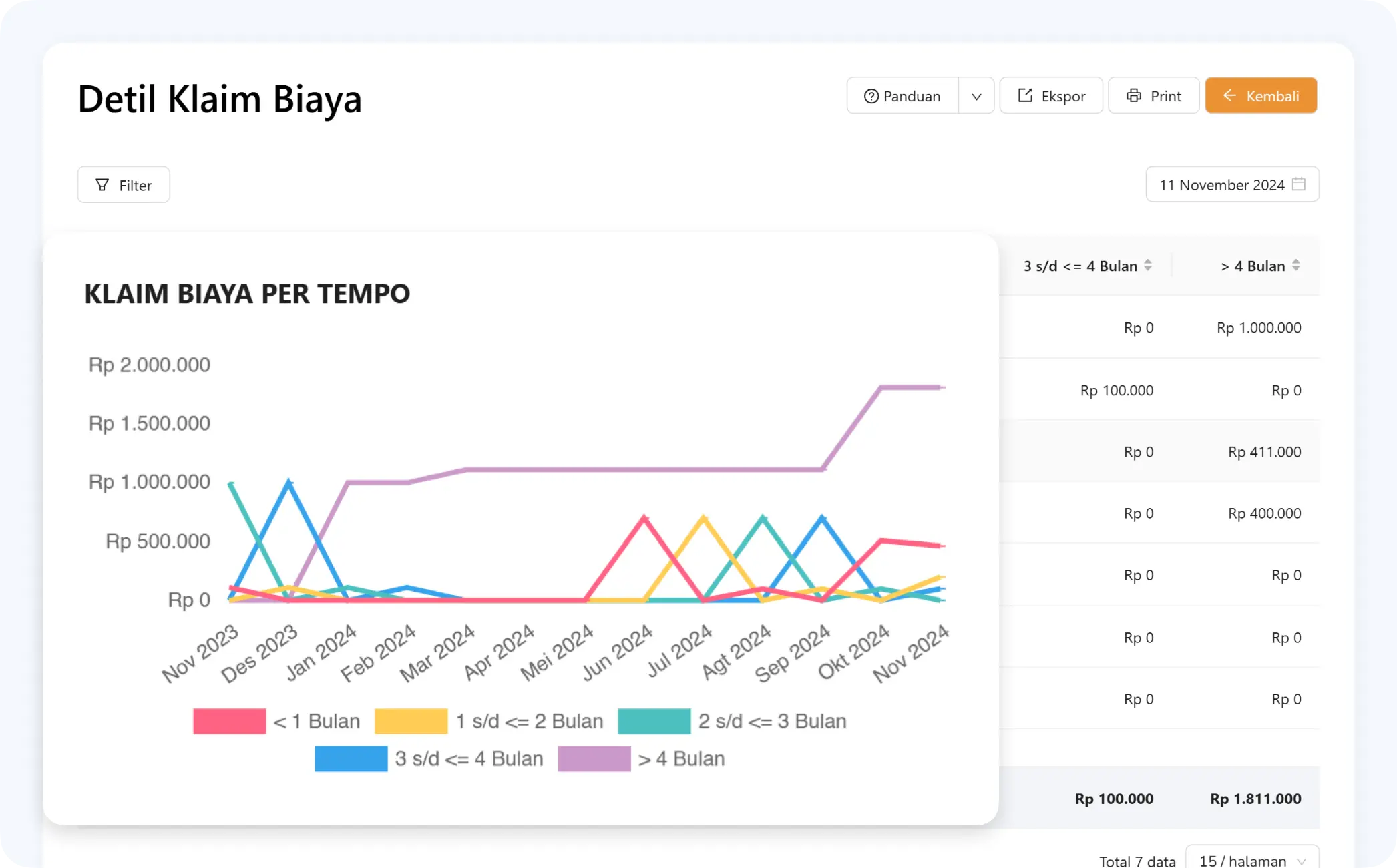Click the Ekspor button
The image size is (1397, 868).
pos(1051,96)
